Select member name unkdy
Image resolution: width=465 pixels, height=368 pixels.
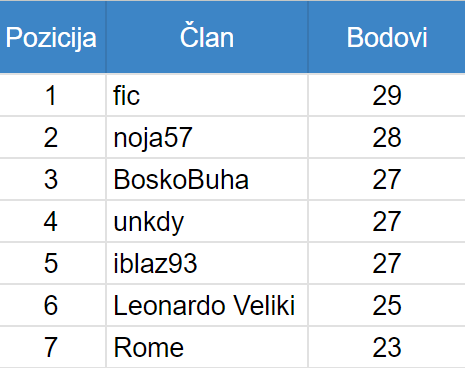(149, 222)
